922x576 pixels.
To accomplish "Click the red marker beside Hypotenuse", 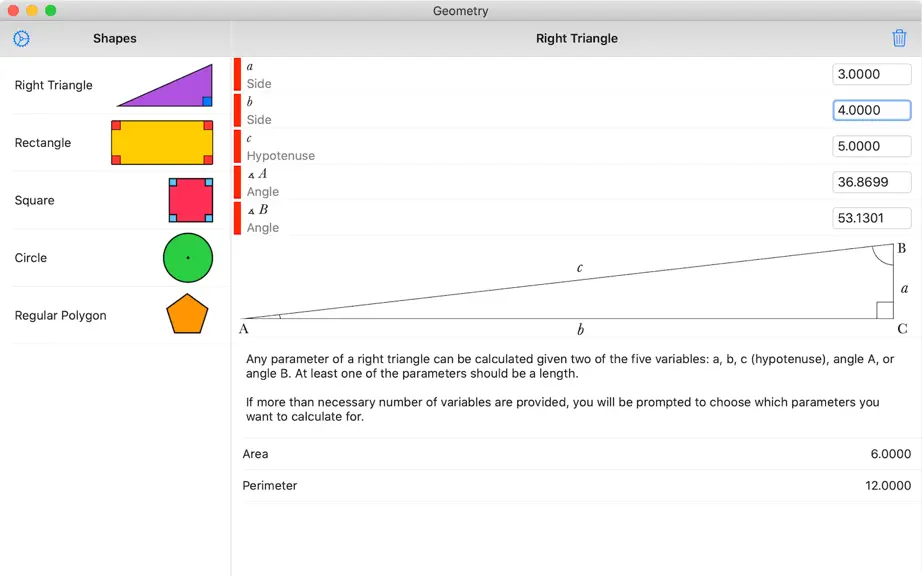I will tap(238, 146).
